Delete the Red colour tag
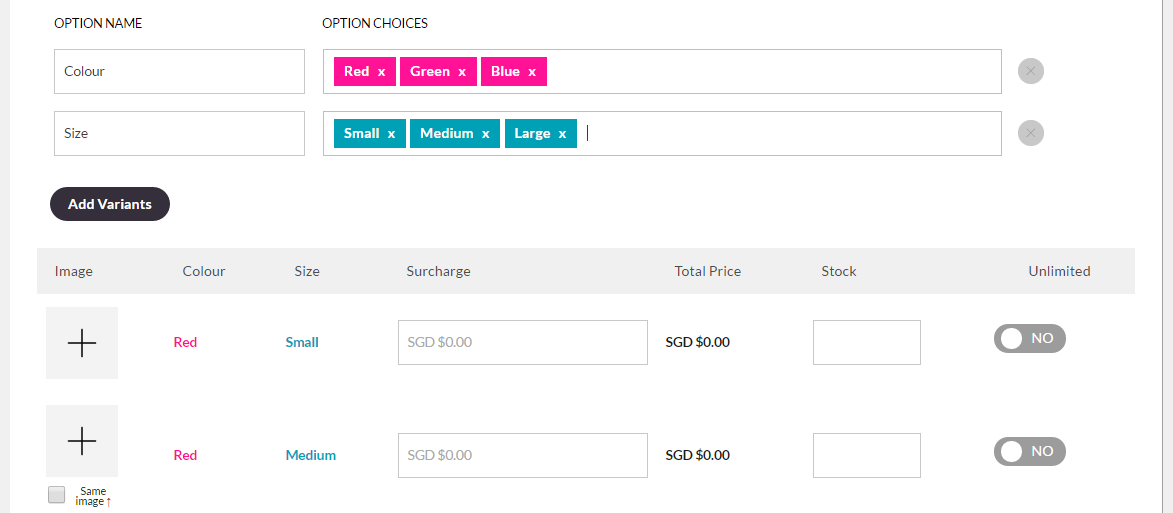 point(382,72)
